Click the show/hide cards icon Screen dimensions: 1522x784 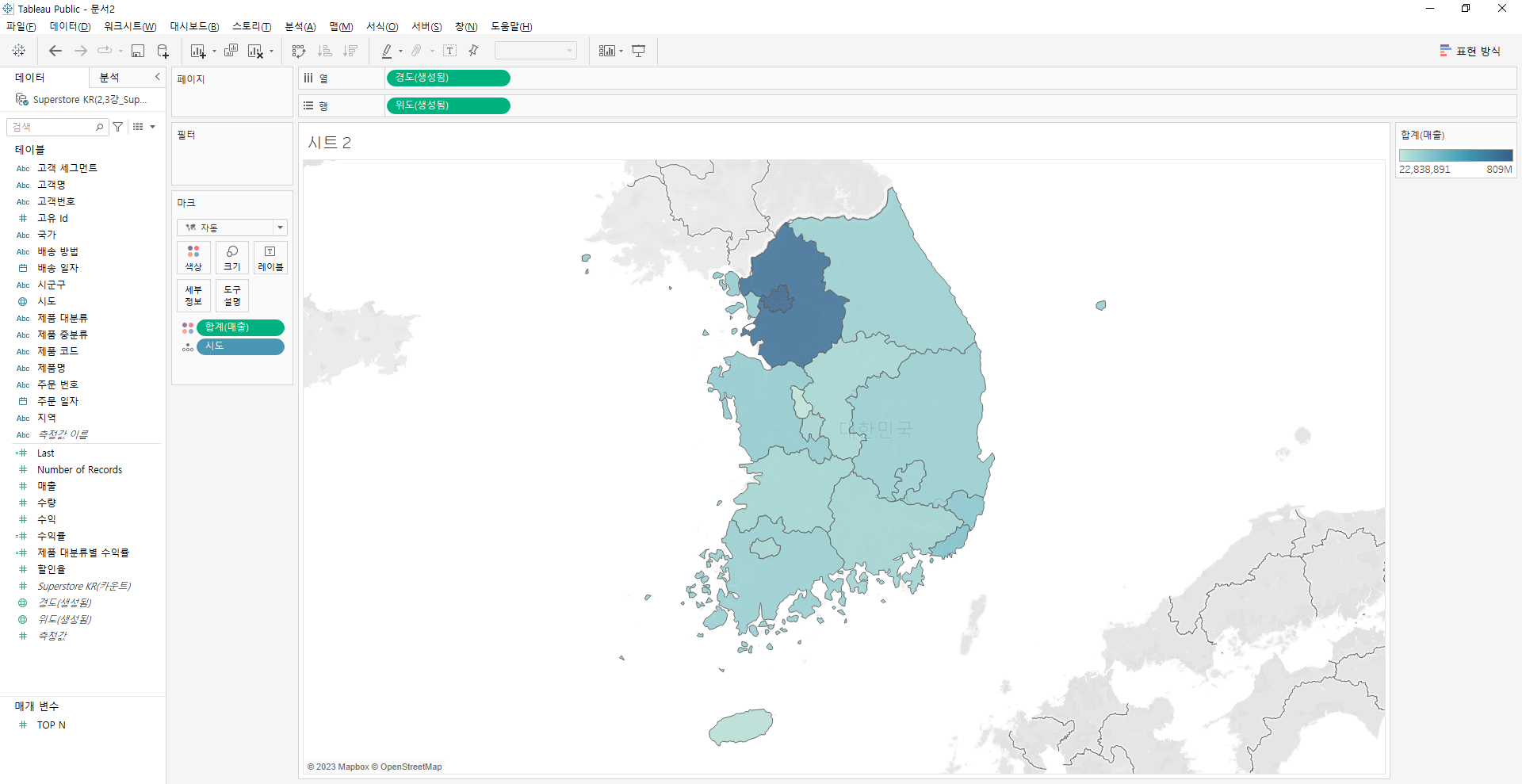[x=606, y=51]
